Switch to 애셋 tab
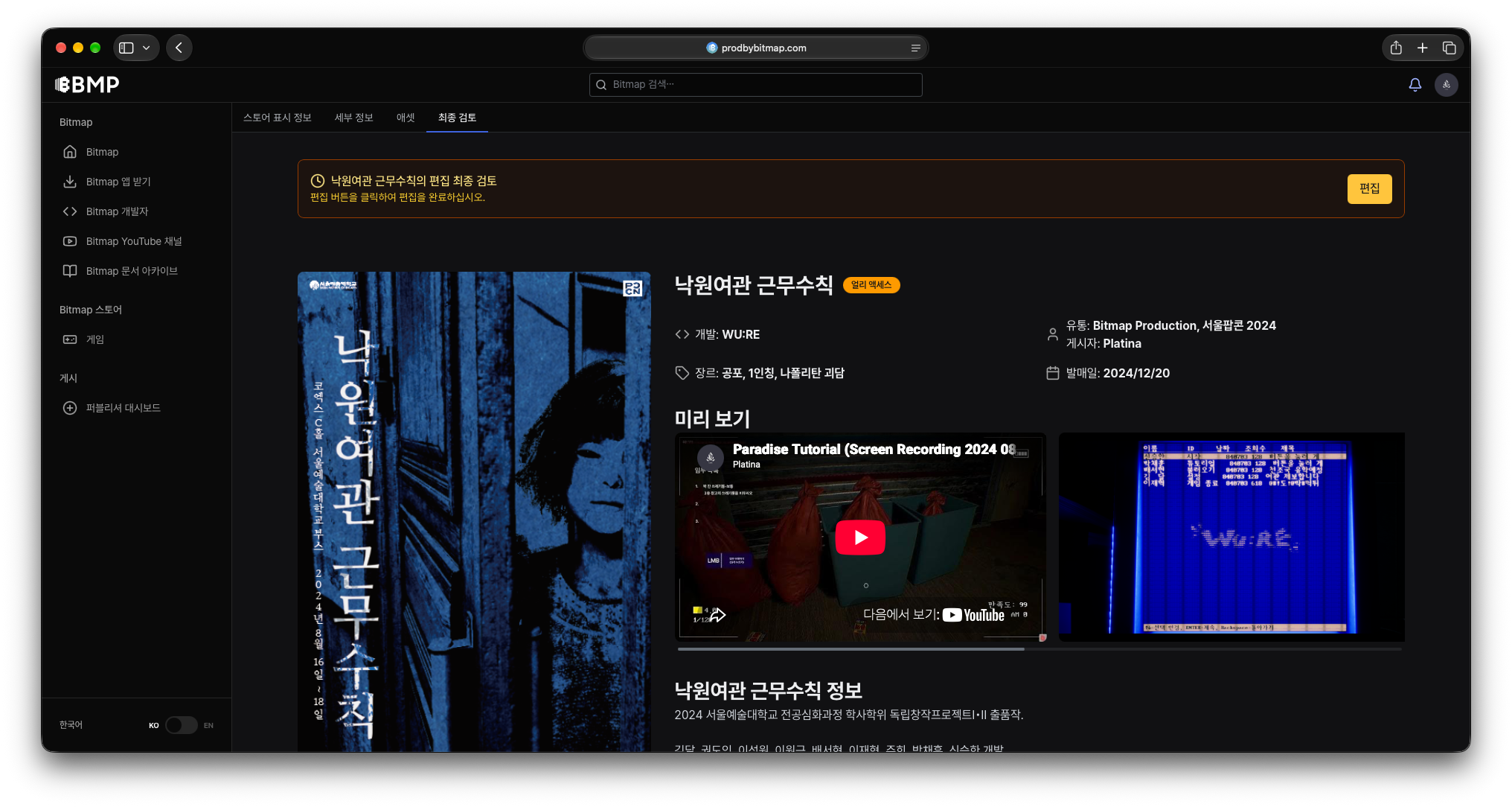The height and width of the screenshot is (807, 1512). pos(406,118)
